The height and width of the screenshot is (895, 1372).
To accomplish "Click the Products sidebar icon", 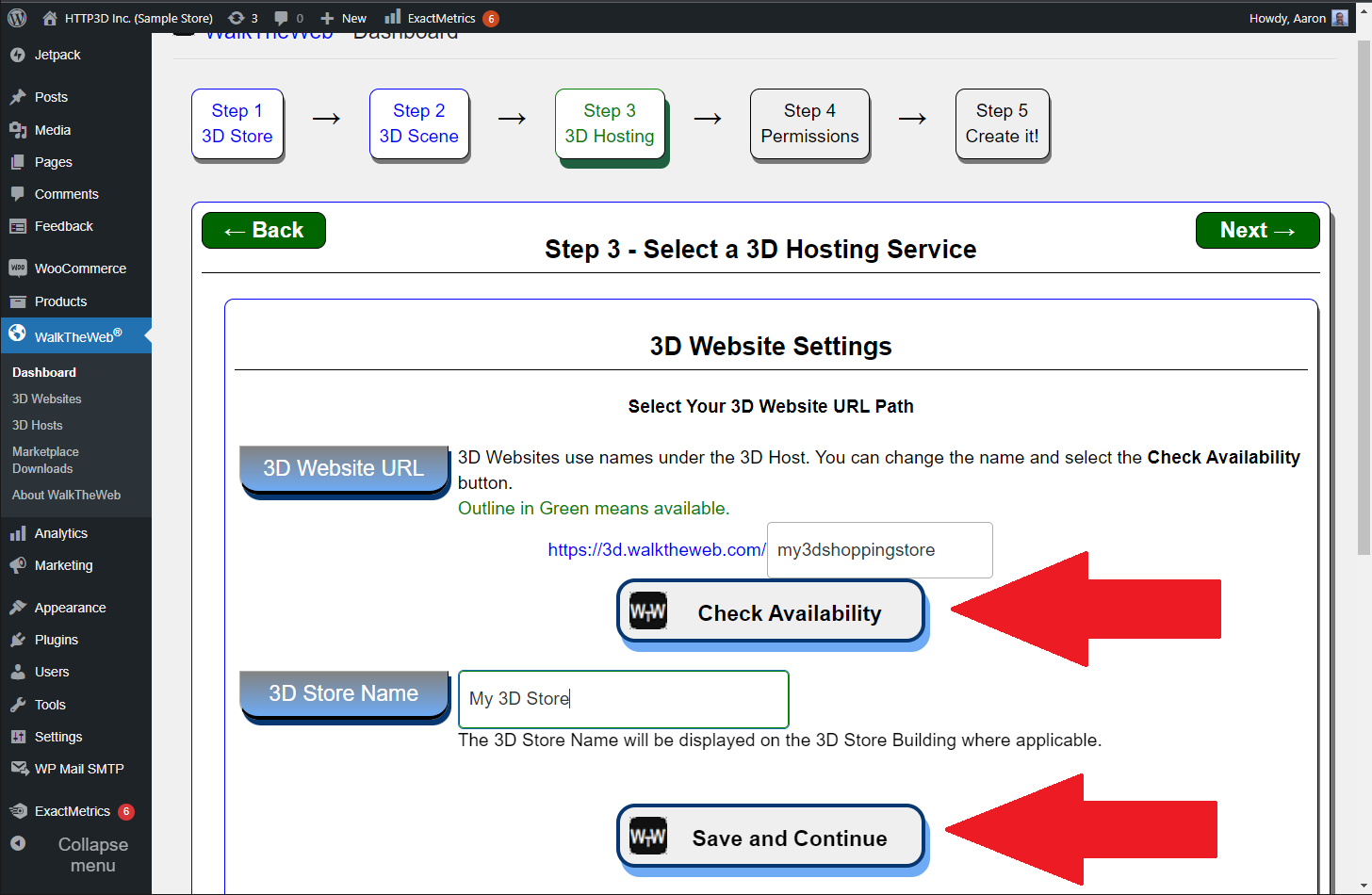I will click(x=17, y=301).
